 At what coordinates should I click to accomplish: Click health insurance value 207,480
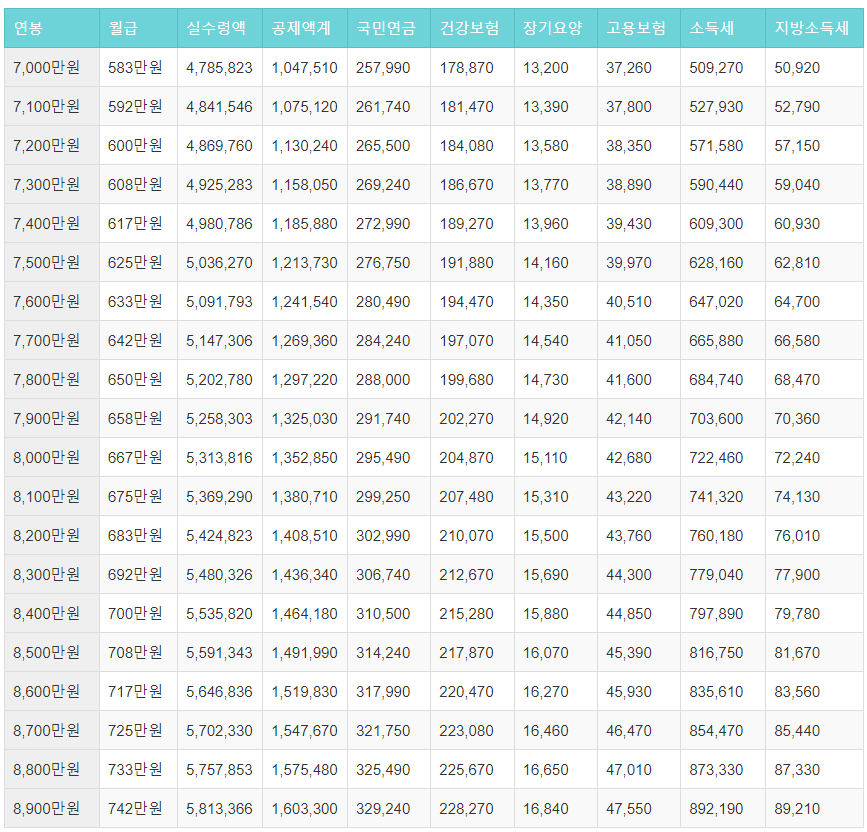coord(466,497)
